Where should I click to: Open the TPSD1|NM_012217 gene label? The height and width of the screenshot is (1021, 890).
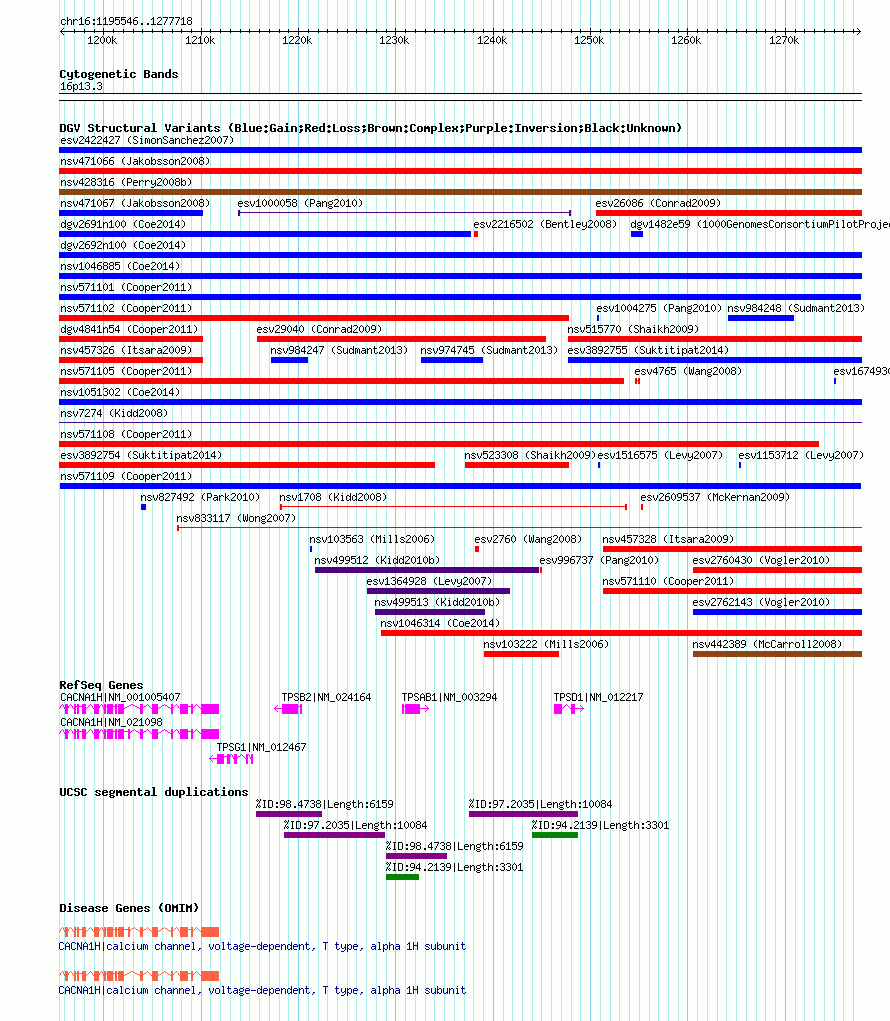coord(598,697)
